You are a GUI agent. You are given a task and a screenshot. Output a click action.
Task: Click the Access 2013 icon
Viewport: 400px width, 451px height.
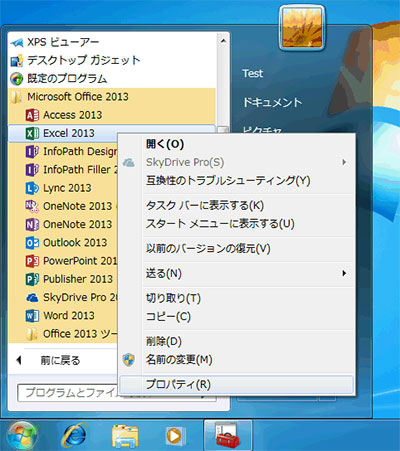point(32,115)
